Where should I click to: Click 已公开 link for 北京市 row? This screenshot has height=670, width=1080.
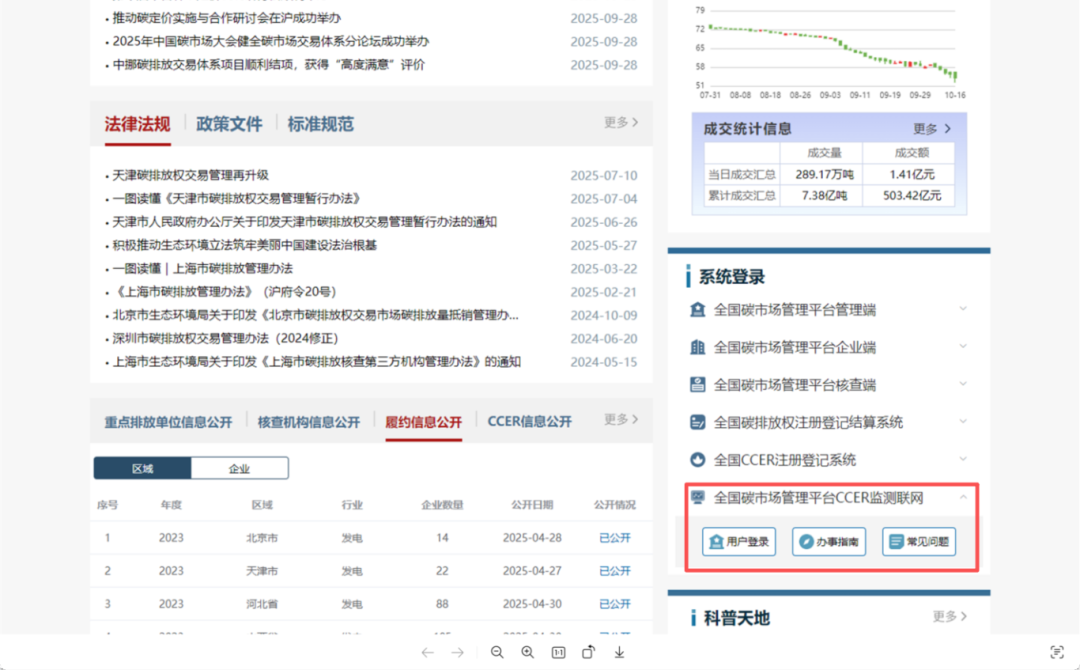click(x=615, y=538)
